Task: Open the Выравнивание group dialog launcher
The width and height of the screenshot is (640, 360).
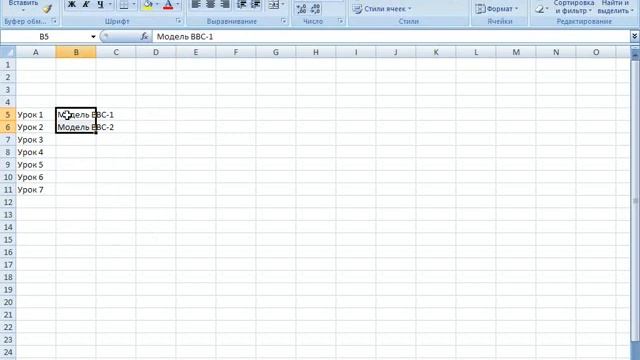Action: (x=284, y=21)
